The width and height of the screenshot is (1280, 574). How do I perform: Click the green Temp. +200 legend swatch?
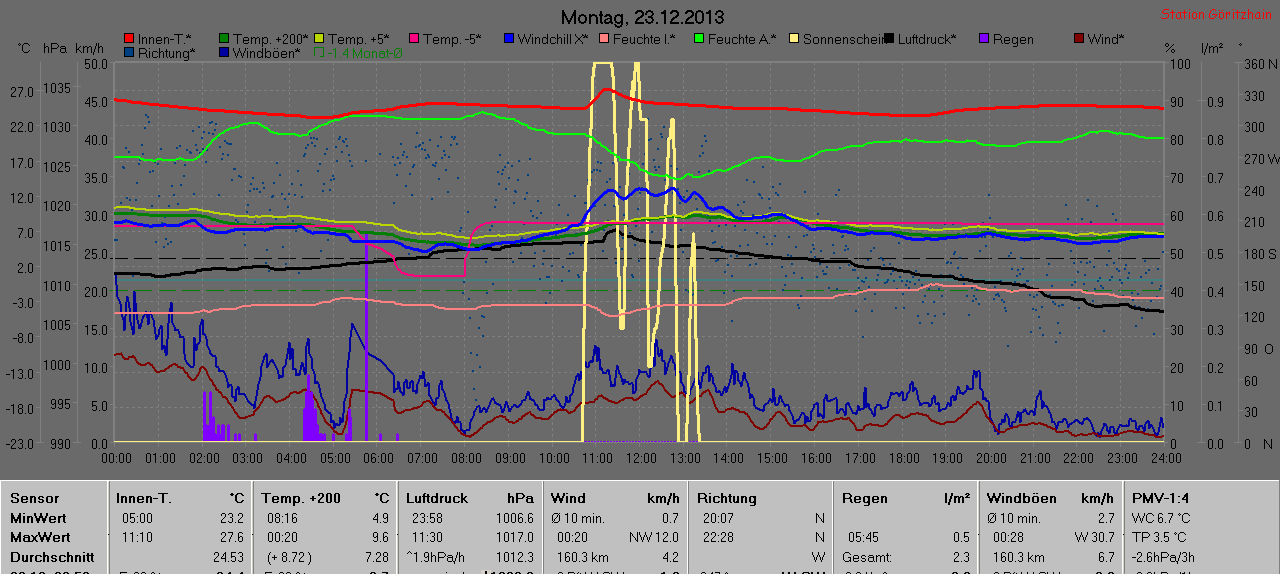pos(225,39)
